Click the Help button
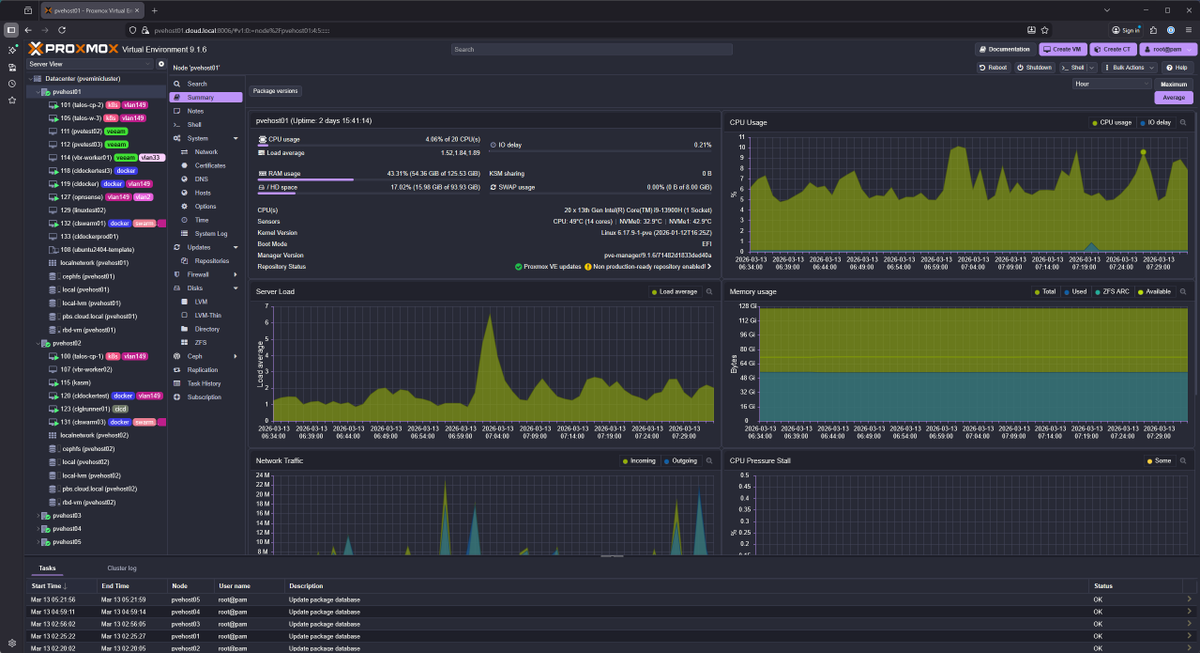 [x=1177, y=67]
